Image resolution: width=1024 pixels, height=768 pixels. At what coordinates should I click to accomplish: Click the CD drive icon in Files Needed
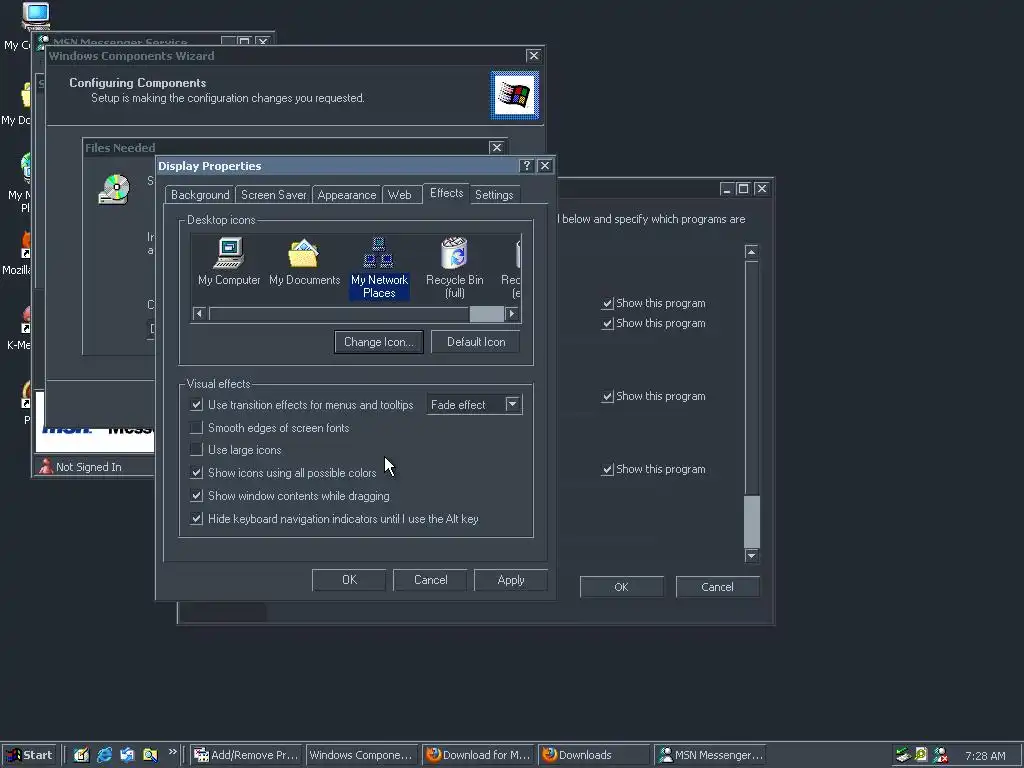click(x=114, y=189)
